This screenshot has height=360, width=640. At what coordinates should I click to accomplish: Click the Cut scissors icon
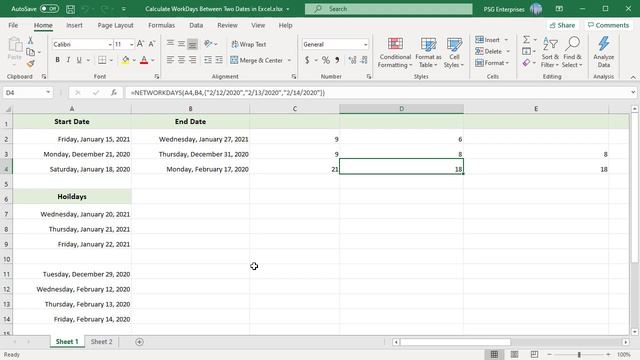(30, 40)
